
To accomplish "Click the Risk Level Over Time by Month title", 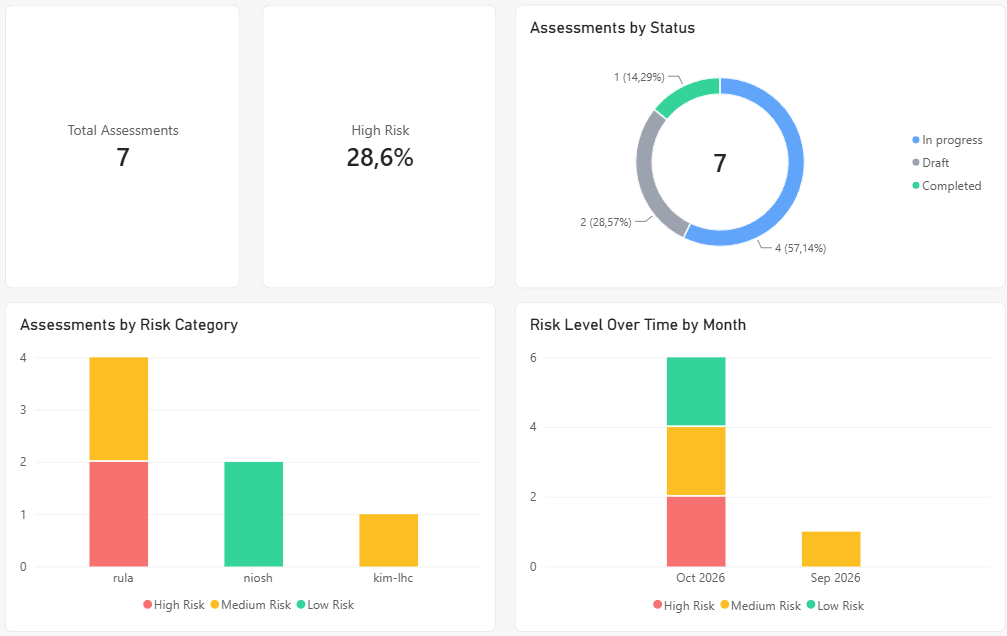I will 638,325.
